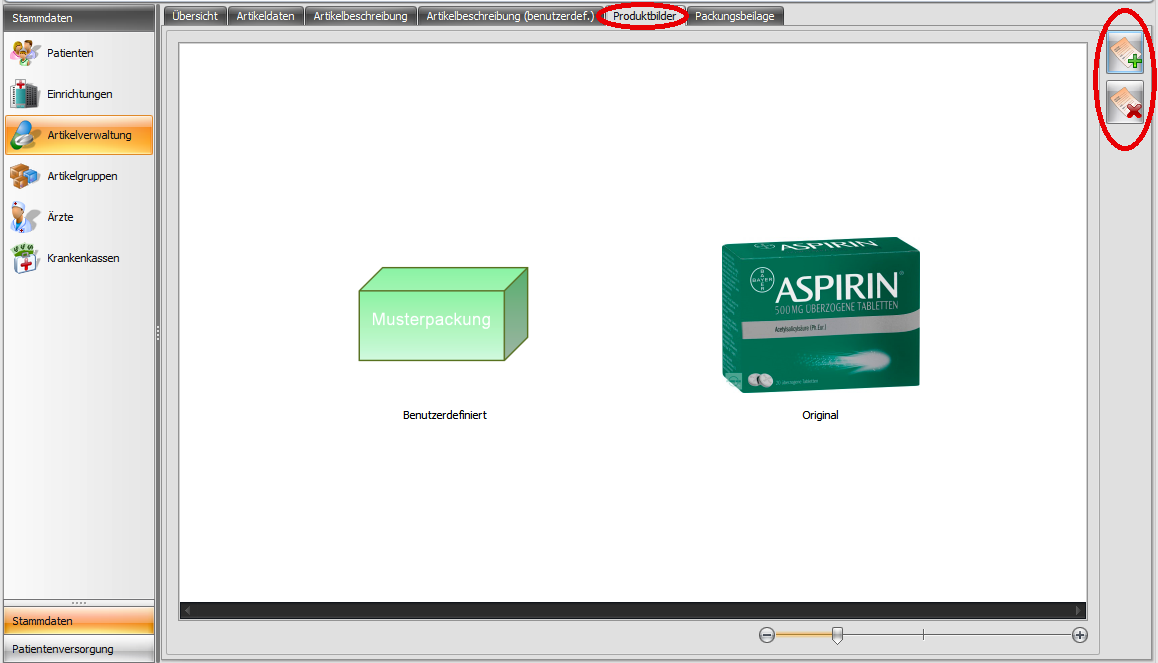Click the Ärzte doctor icon
Screen dimensions: 1158x663
click(24, 217)
